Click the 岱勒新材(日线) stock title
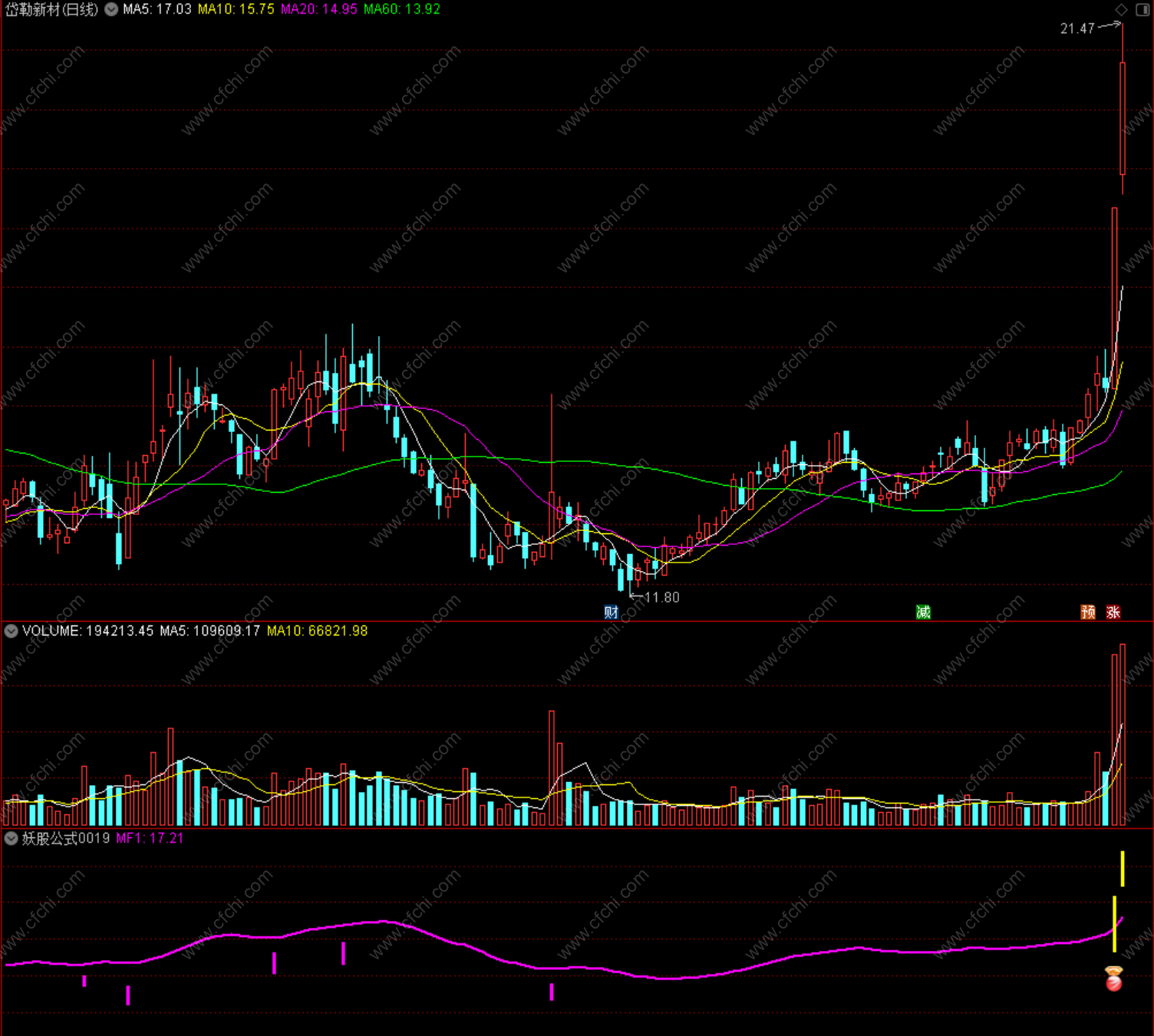This screenshot has height=1036, width=1154. coord(52,9)
